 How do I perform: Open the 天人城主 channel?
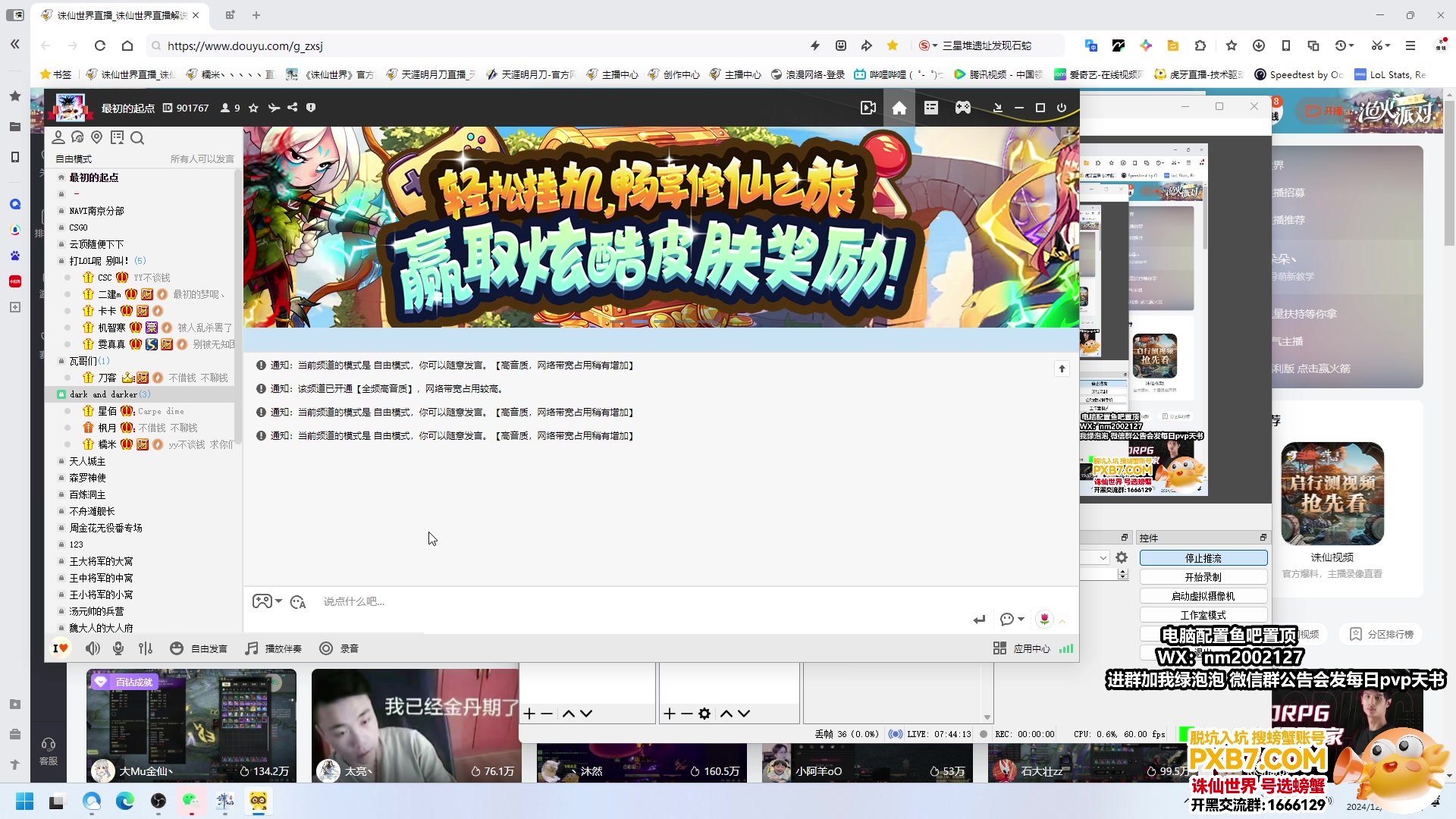(87, 461)
